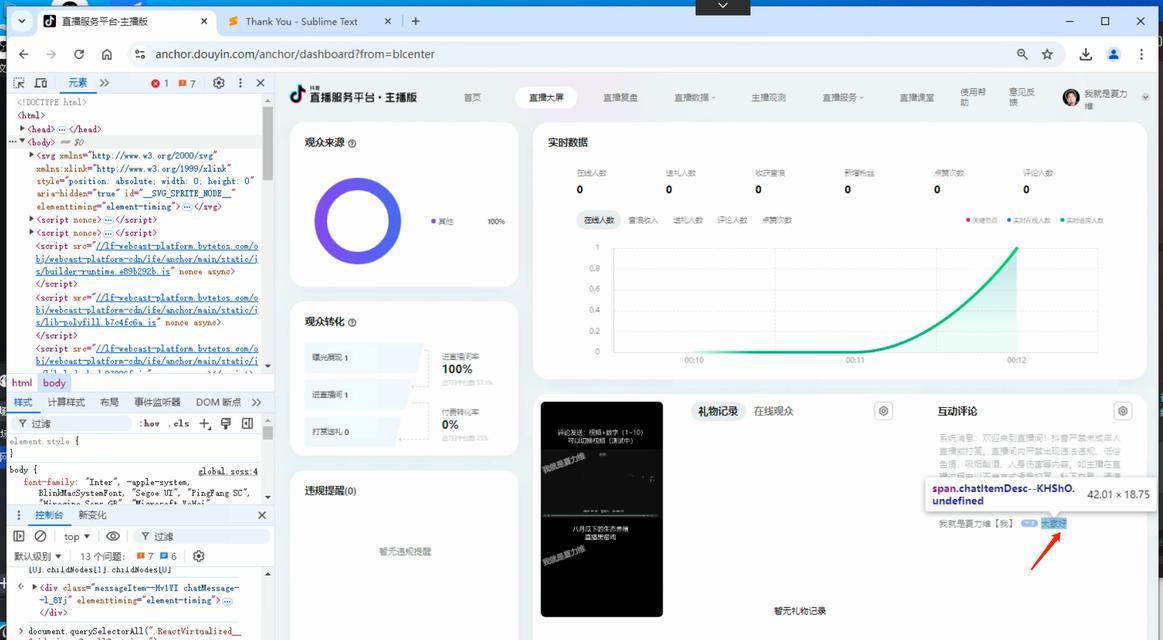Toggle the :hov element state panel
The height and width of the screenshot is (640, 1163).
tap(150, 423)
